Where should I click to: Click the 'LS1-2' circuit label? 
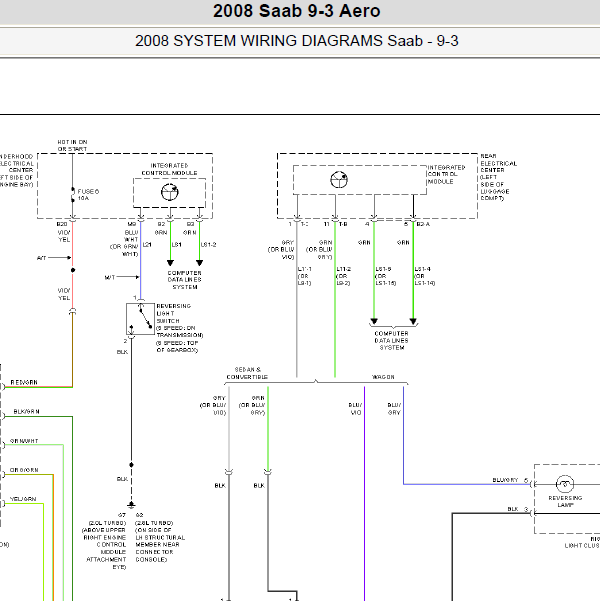pyautogui.click(x=209, y=245)
